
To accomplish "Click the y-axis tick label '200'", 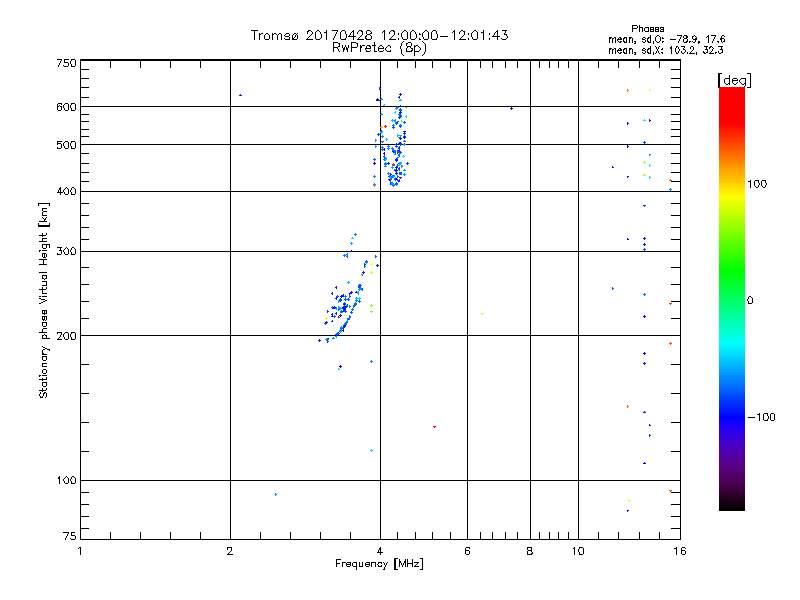I will click(x=67, y=336).
